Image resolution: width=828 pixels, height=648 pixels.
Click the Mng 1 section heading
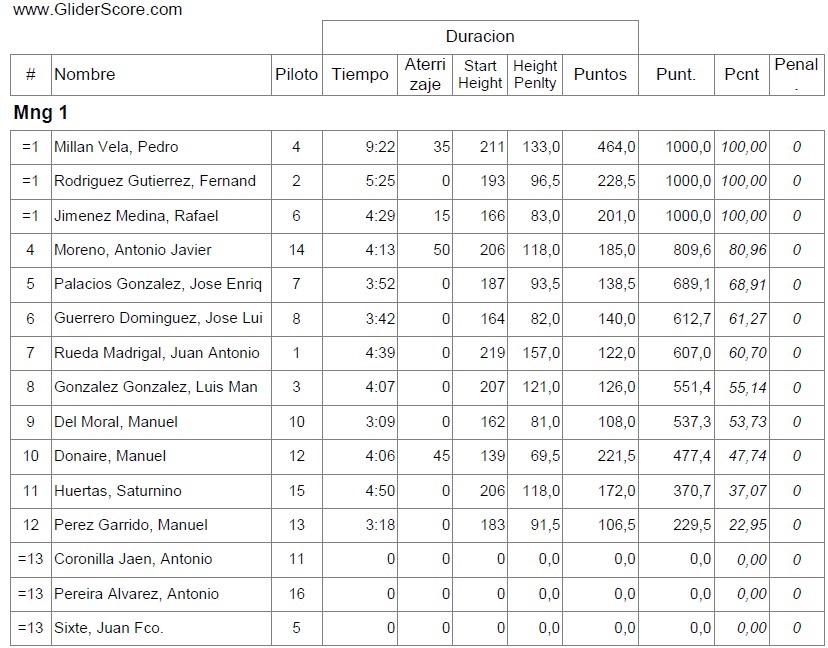coord(40,113)
